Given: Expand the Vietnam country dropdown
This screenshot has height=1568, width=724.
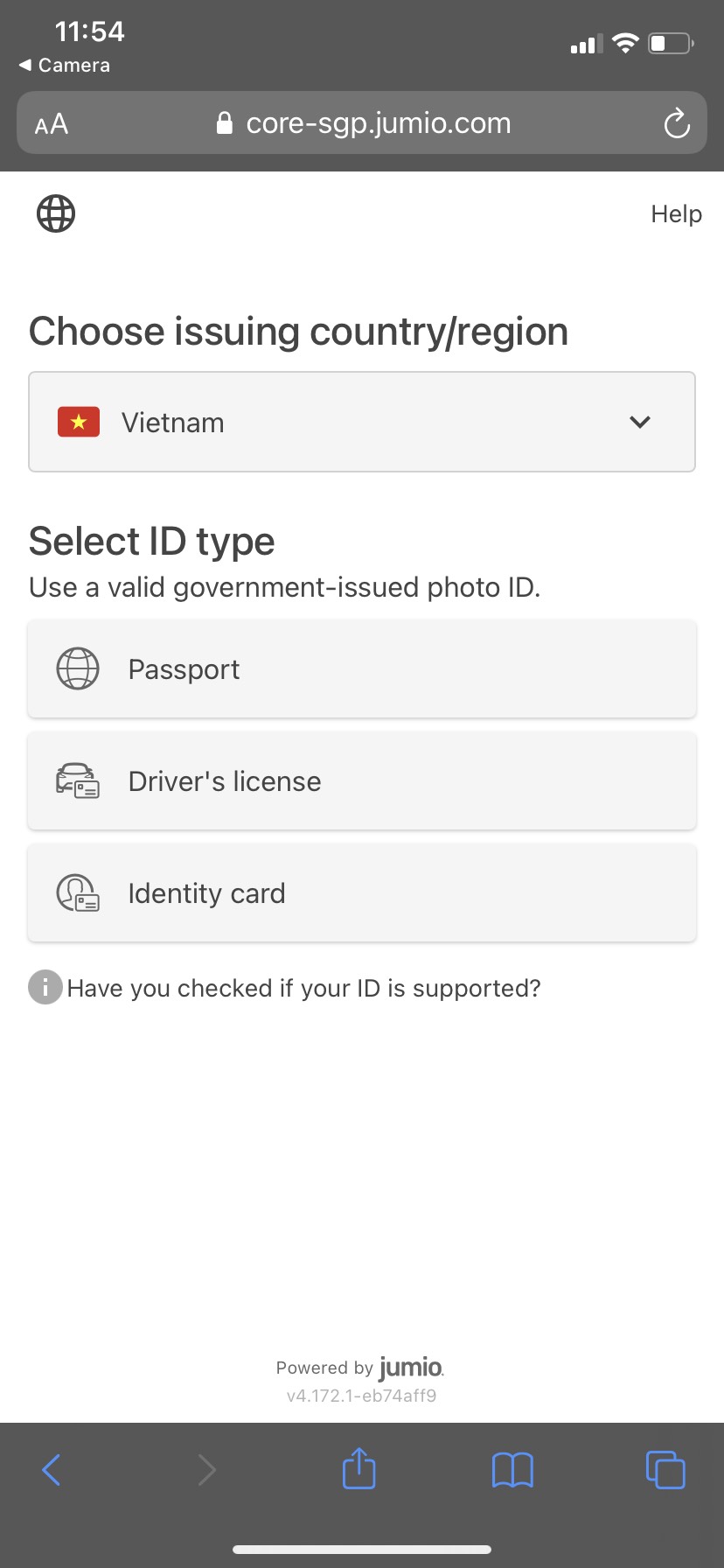Looking at the screenshot, I should (x=361, y=423).
